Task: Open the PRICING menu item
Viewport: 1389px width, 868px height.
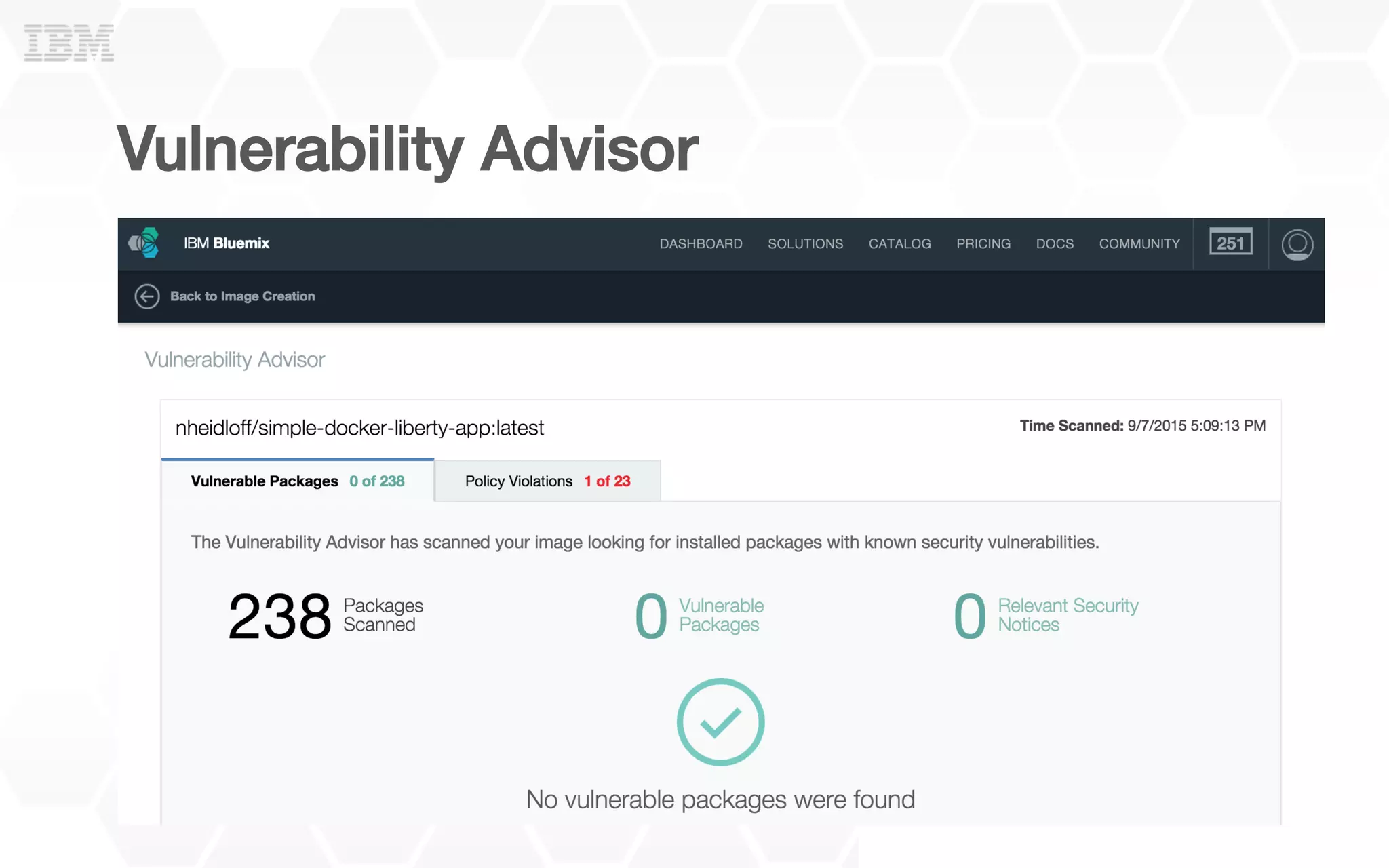Action: (x=983, y=243)
